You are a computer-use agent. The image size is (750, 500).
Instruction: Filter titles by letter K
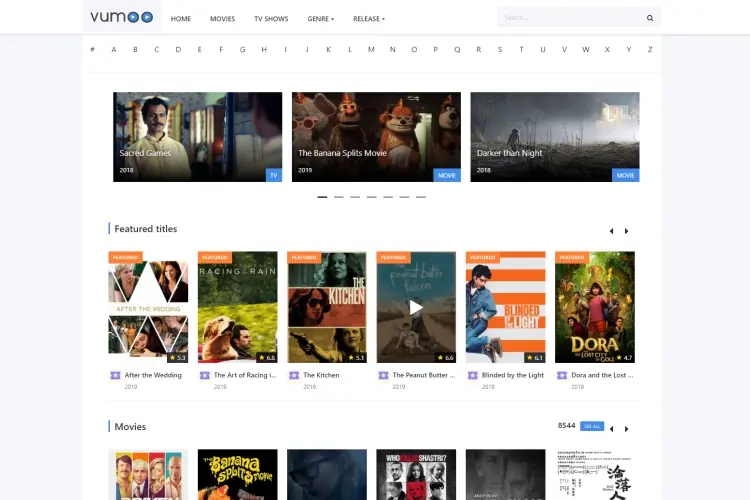(329, 49)
